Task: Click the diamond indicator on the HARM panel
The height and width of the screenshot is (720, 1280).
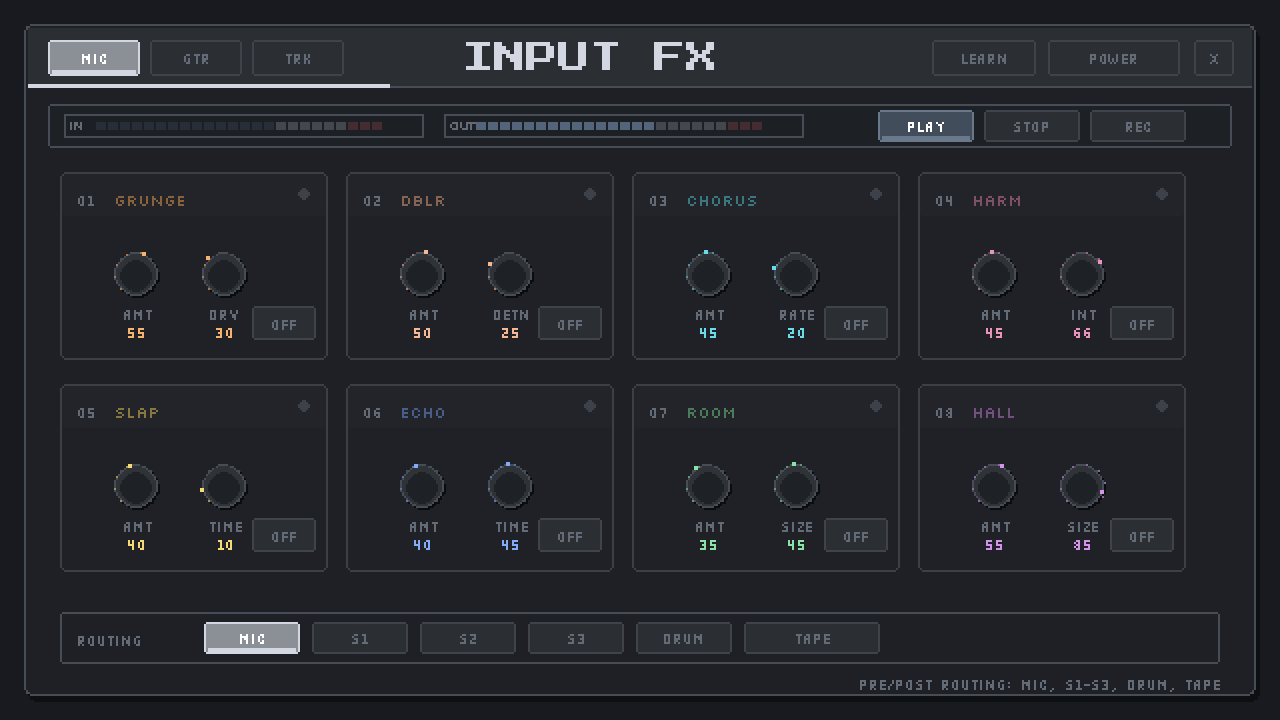Action: pyautogui.click(x=1162, y=194)
